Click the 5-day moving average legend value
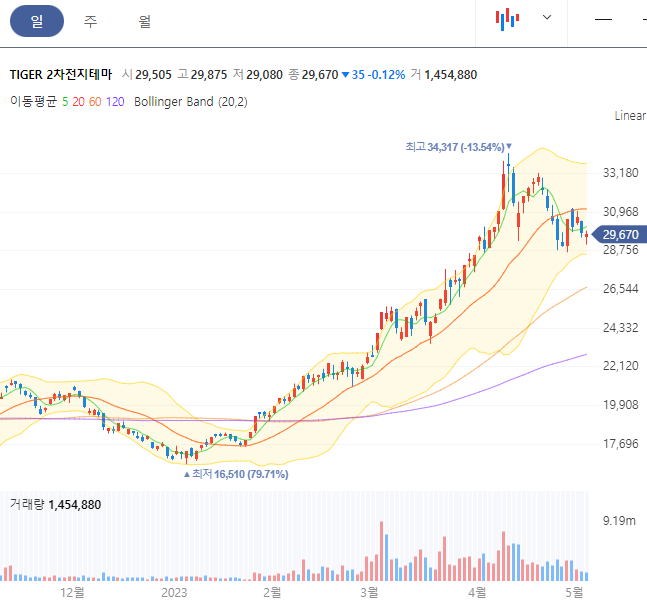Screen dimensions: 647x613 (x=65, y=102)
